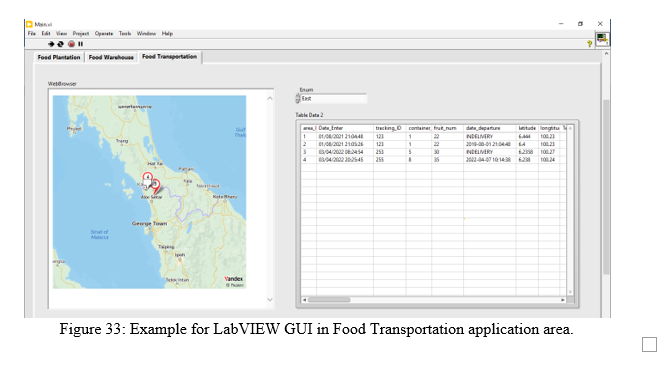Click George Town label on map

point(149,223)
